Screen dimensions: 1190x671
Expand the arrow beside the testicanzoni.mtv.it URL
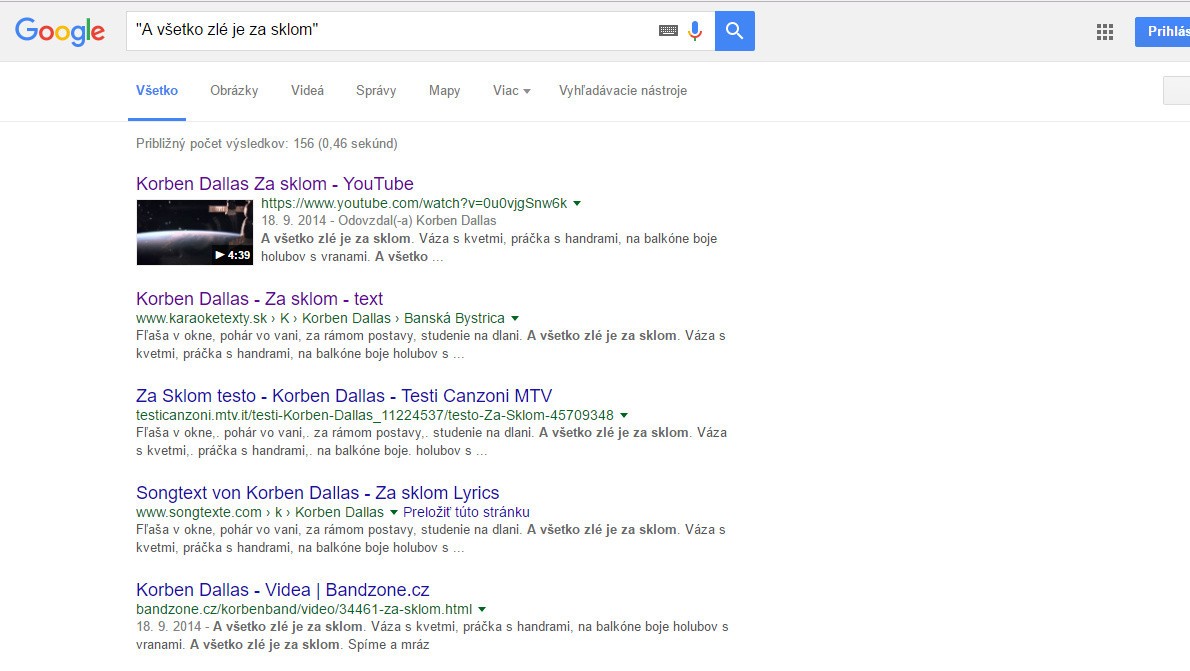point(624,415)
